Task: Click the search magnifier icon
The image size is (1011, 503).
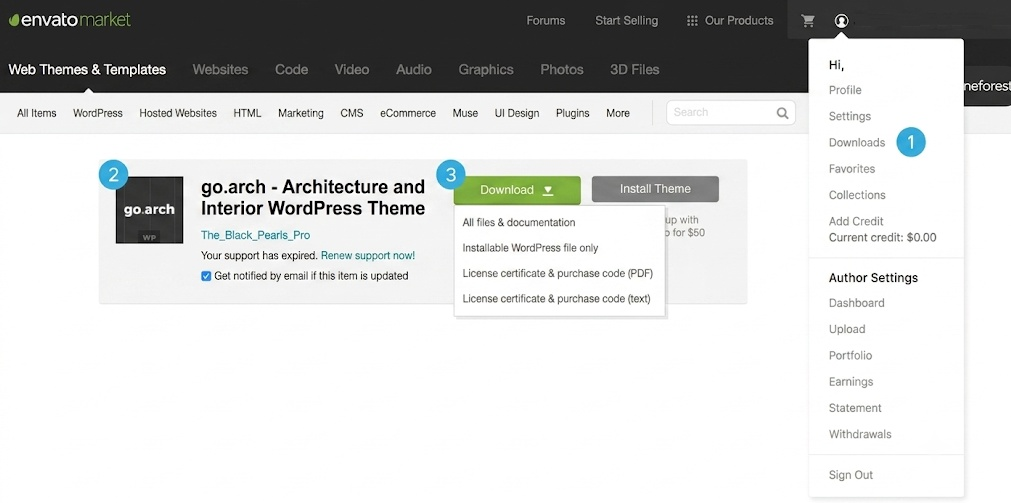Action: 782,113
